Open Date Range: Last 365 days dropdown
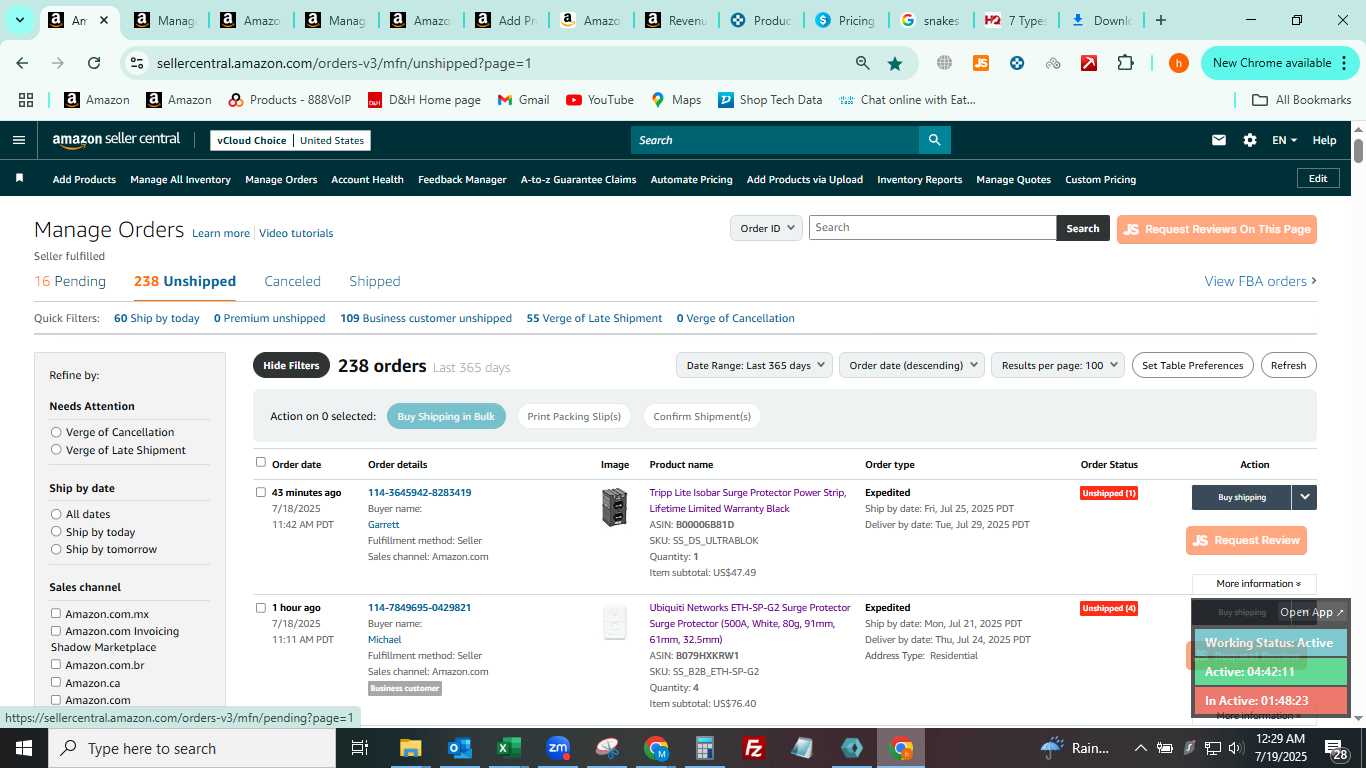 754,365
